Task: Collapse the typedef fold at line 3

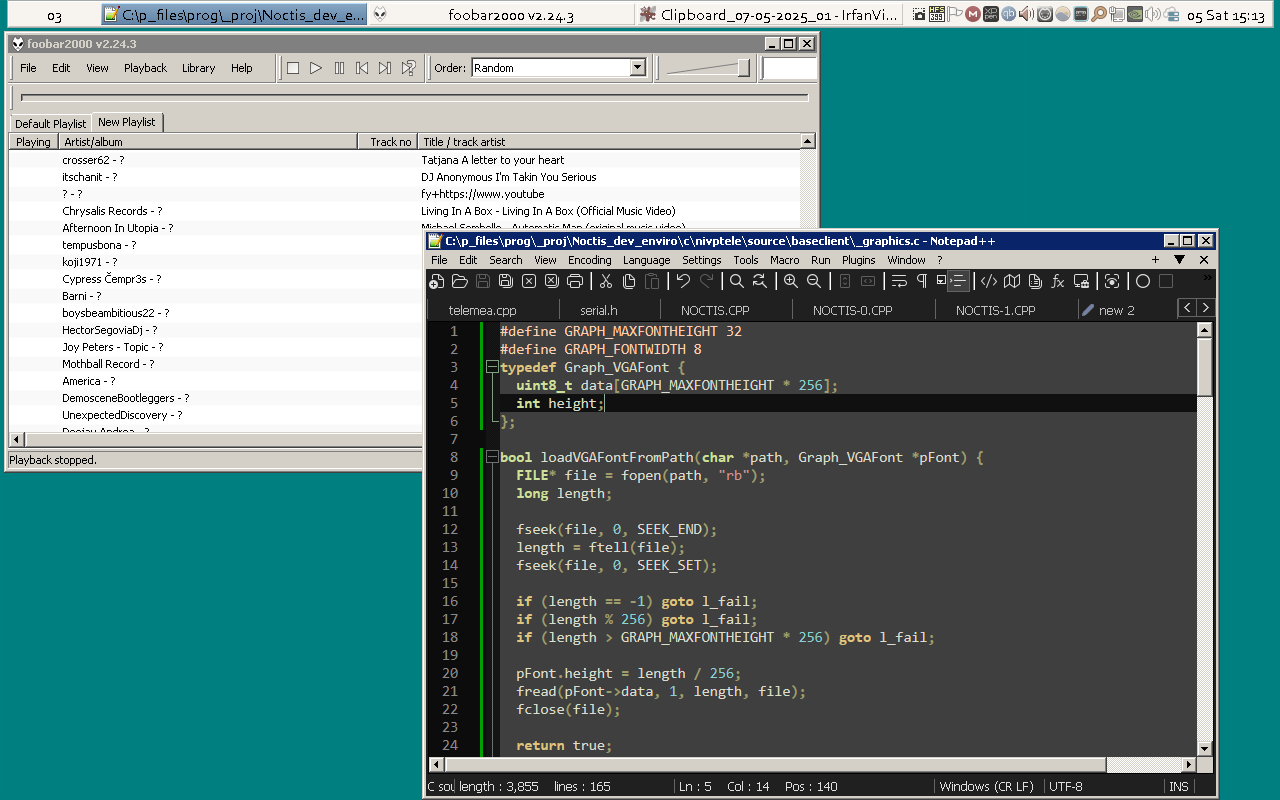Action: pos(492,367)
